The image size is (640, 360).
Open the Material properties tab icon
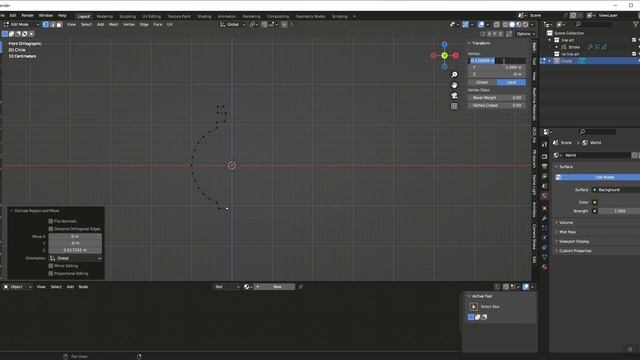(544, 267)
